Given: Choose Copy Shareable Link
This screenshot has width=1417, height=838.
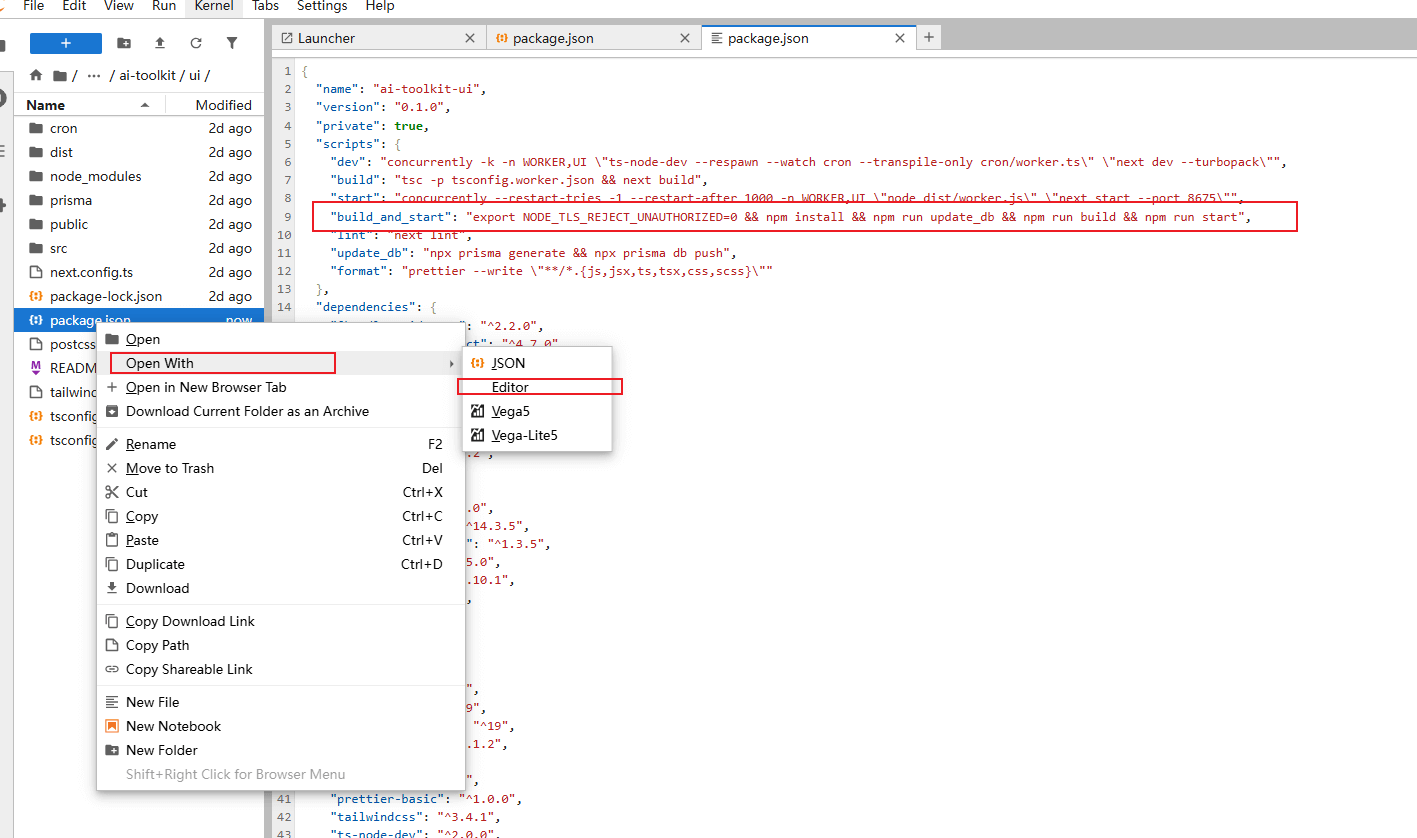Looking at the screenshot, I should (281, 669).
